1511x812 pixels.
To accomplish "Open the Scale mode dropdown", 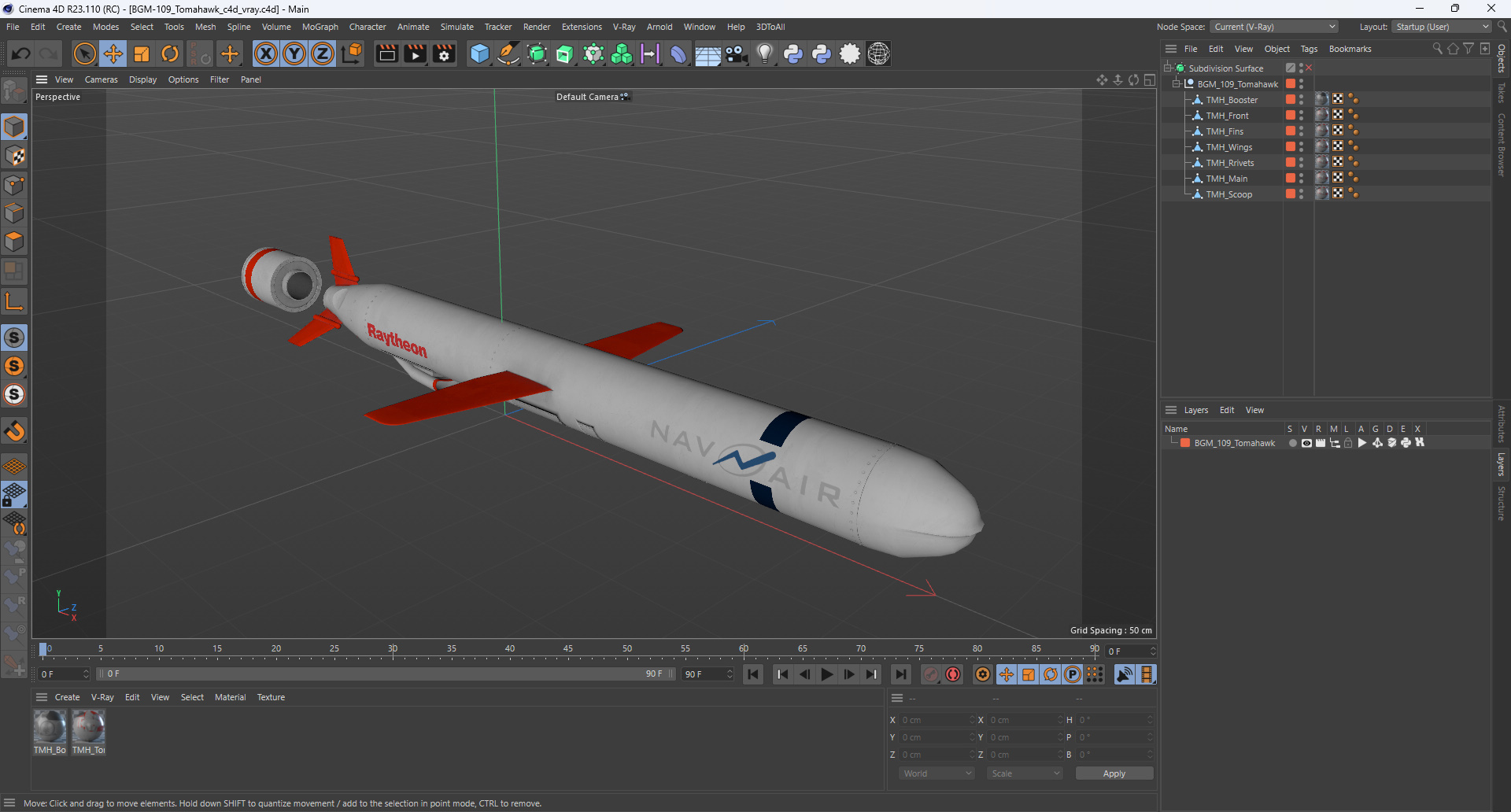I will click(x=1025, y=773).
